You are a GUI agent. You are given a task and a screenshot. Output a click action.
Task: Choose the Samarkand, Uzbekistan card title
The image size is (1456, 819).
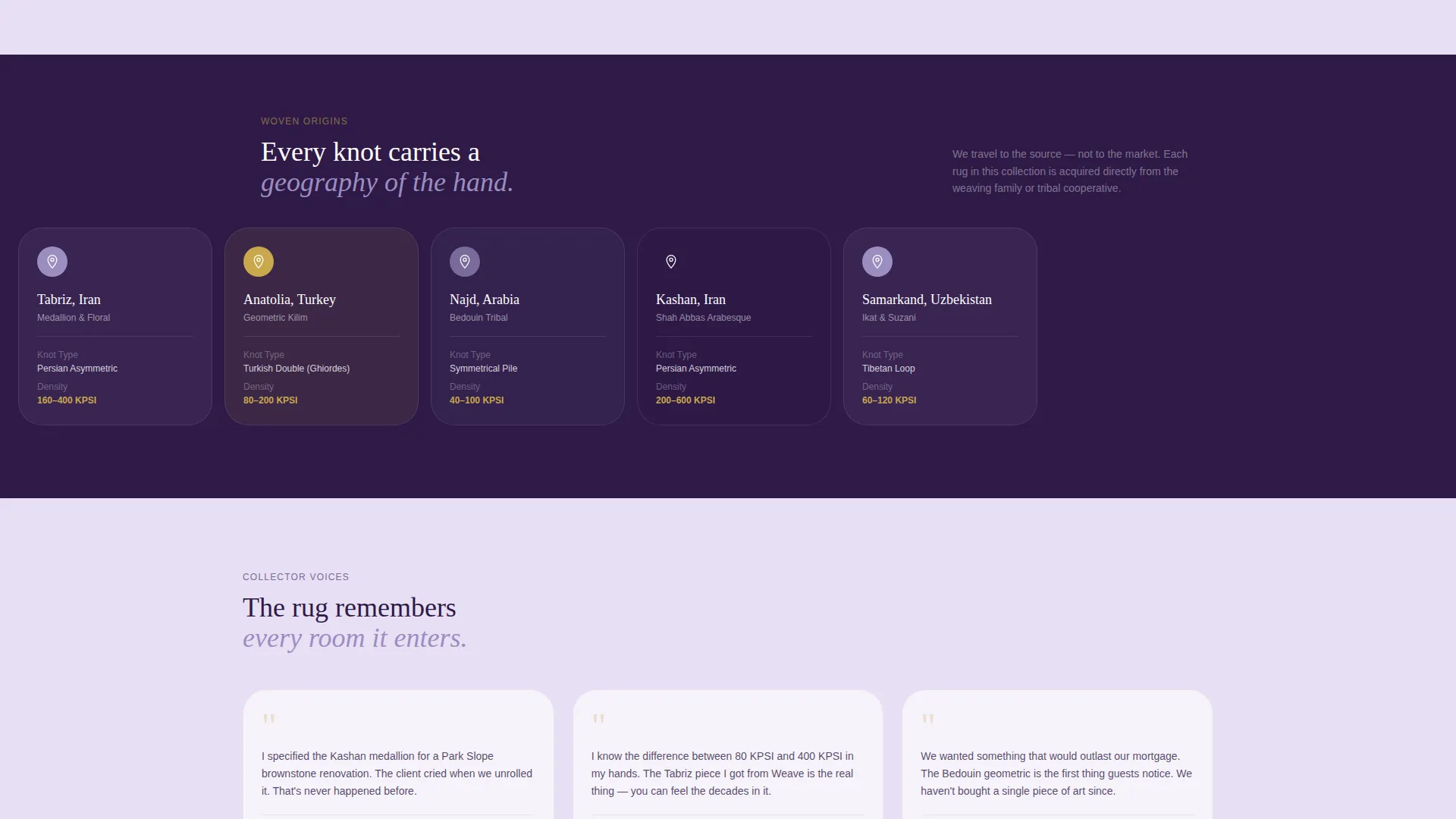[927, 300]
